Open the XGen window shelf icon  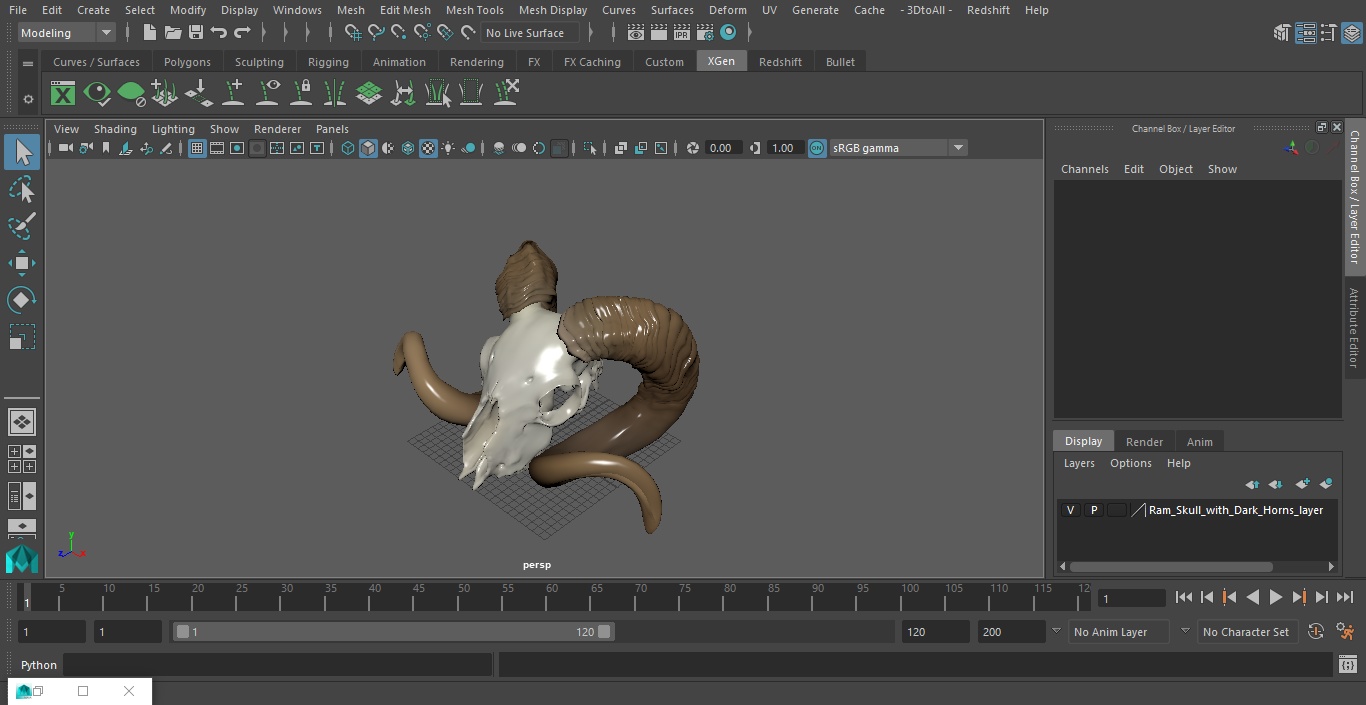coord(63,94)
